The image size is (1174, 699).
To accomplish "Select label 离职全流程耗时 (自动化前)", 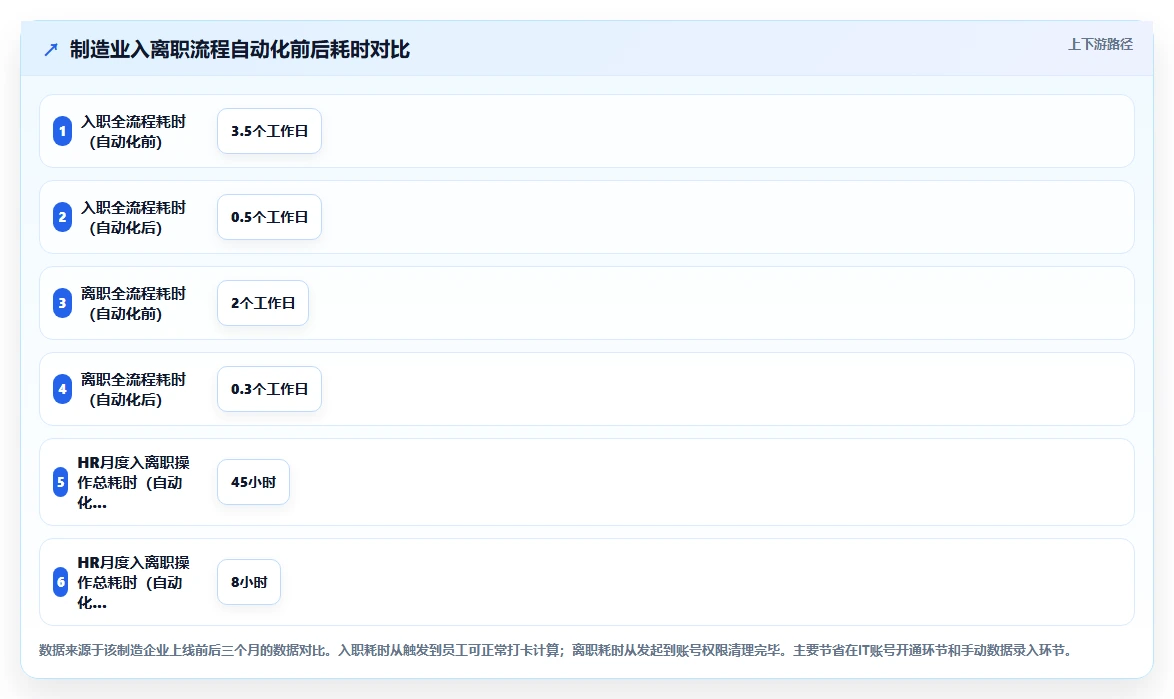I will [x=133, y=303].
